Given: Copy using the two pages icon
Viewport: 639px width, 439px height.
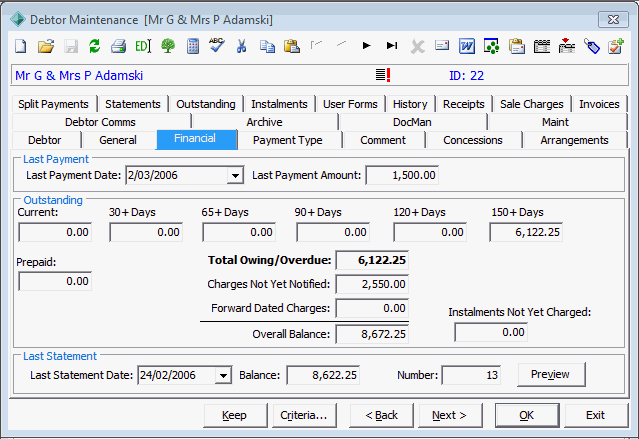Looking at the screenshot, I should 267,46.
